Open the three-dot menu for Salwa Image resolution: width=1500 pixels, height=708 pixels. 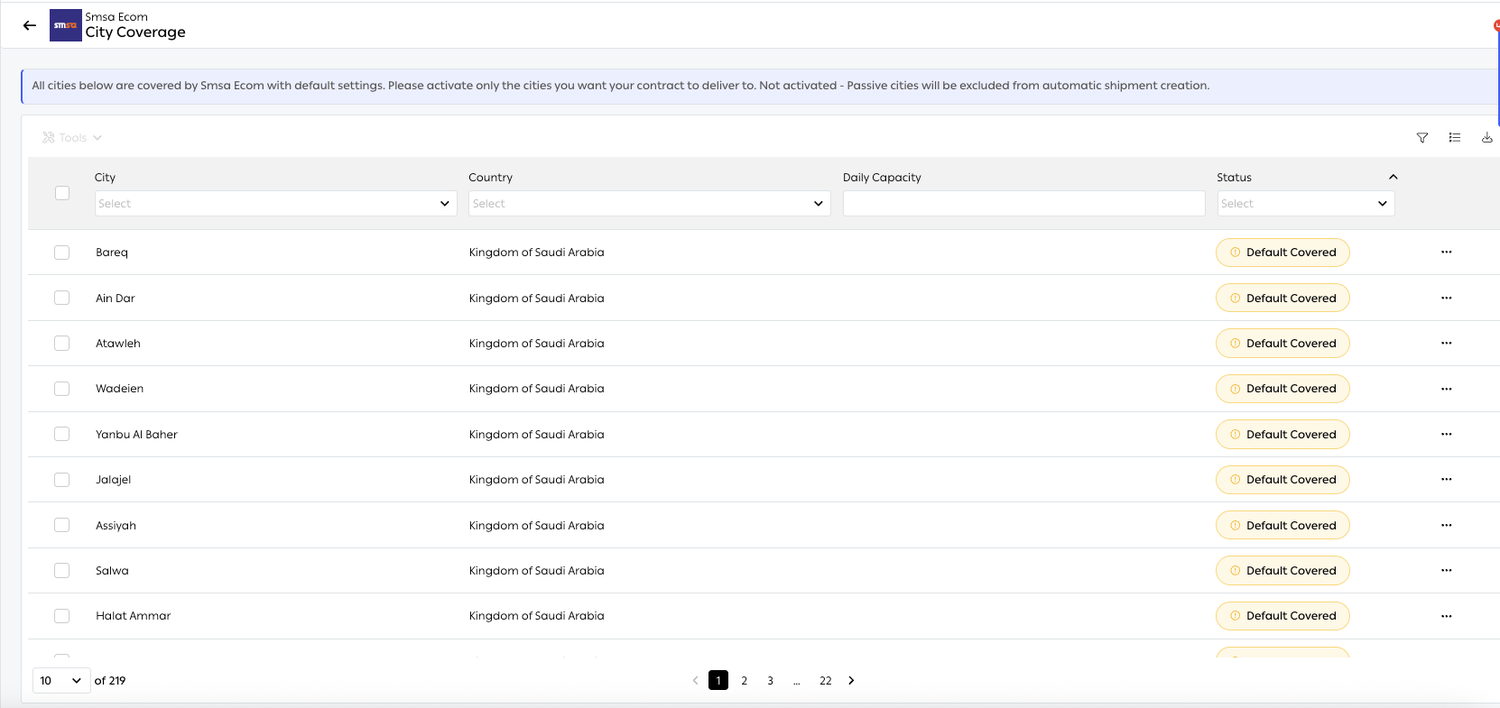[x=1446, y=570]
